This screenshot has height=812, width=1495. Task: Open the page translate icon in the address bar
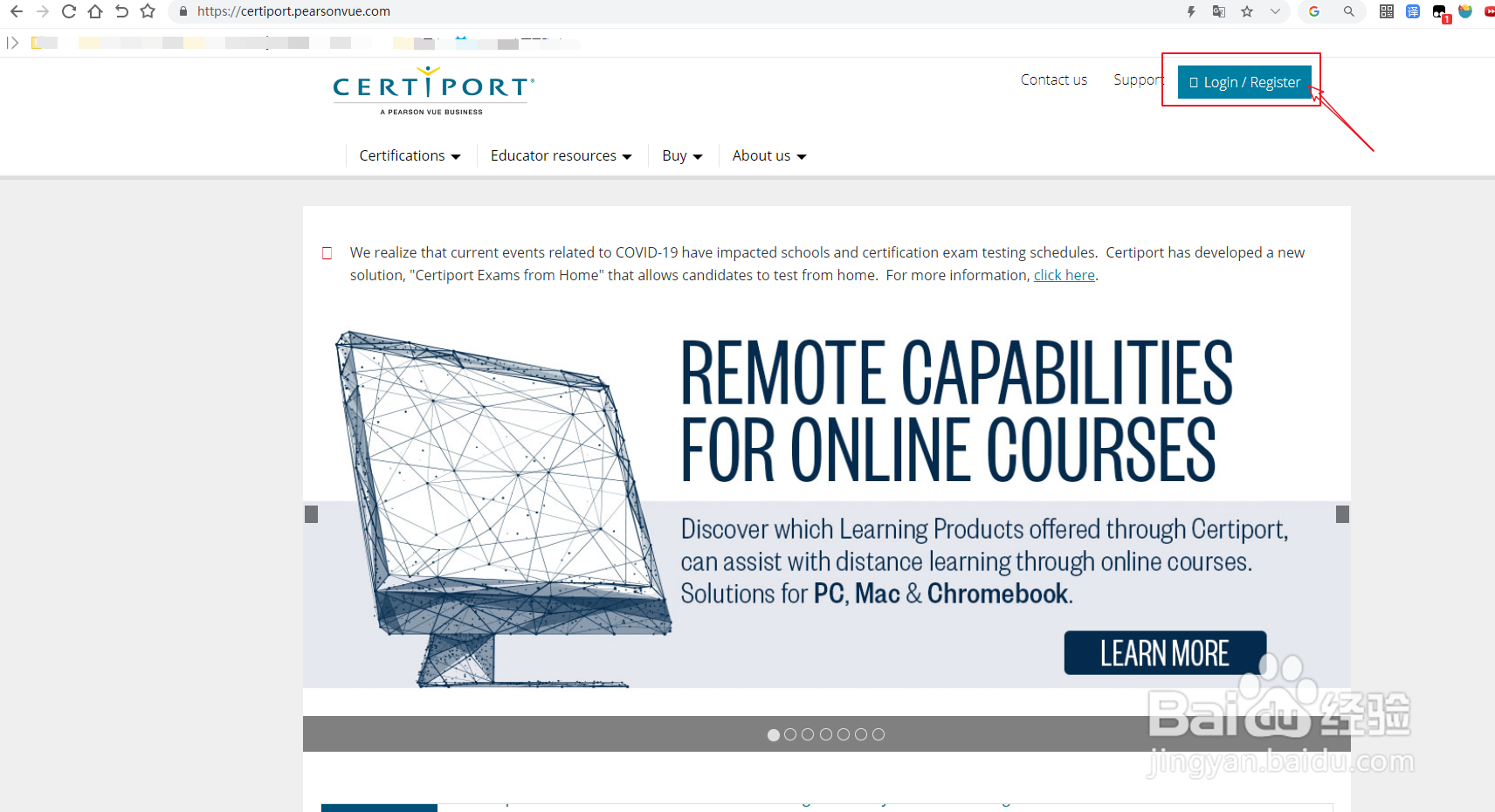1219,11
